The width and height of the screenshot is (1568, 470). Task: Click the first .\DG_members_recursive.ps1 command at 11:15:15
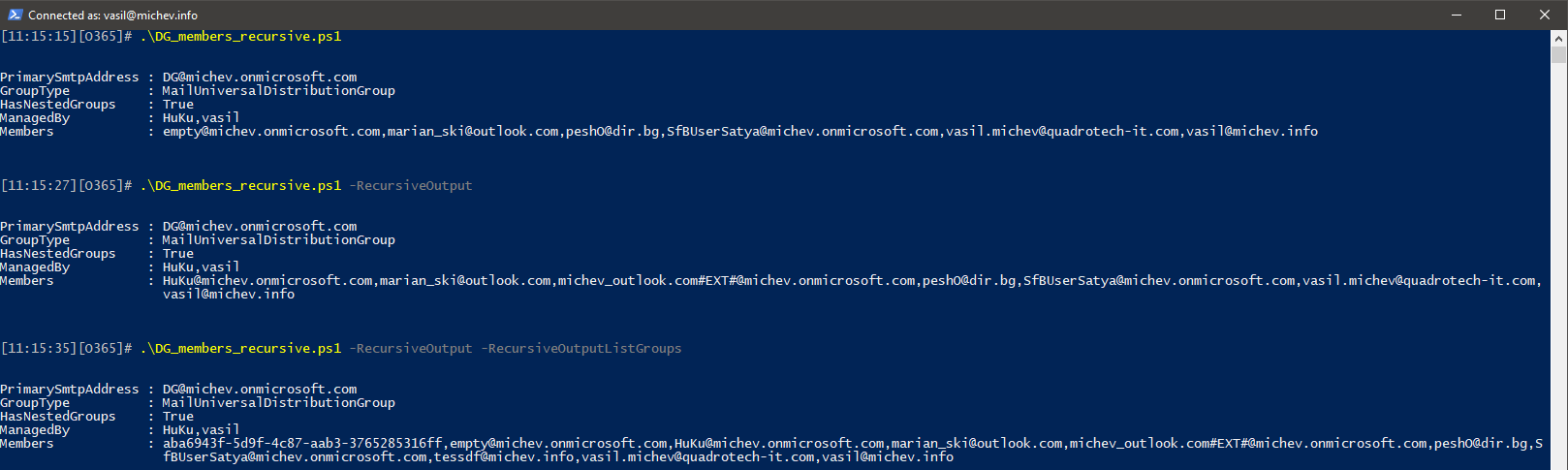(x=241, y=36)
